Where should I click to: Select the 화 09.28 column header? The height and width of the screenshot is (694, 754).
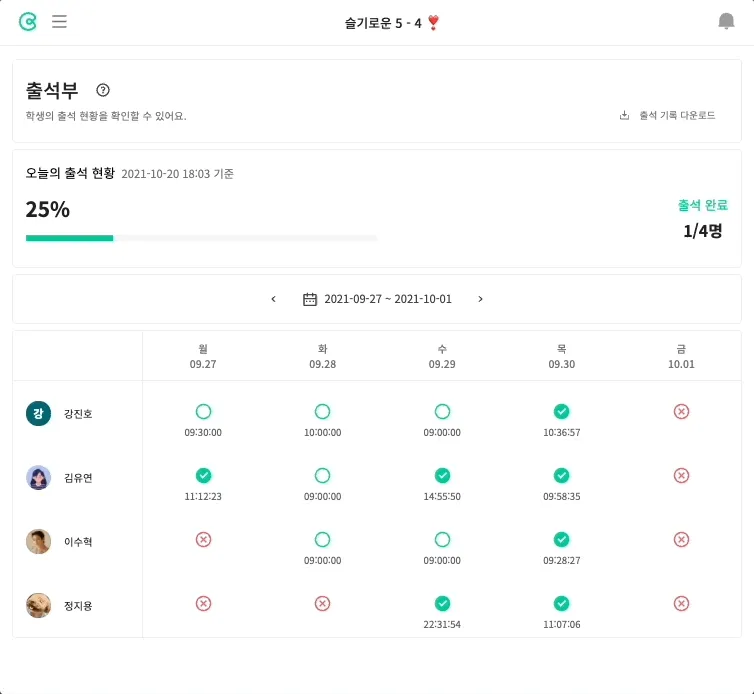[322, 356]
